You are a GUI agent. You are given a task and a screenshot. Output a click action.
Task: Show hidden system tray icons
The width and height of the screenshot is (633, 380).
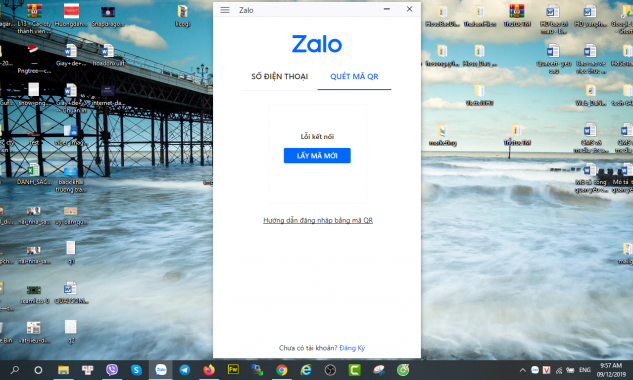522,370
